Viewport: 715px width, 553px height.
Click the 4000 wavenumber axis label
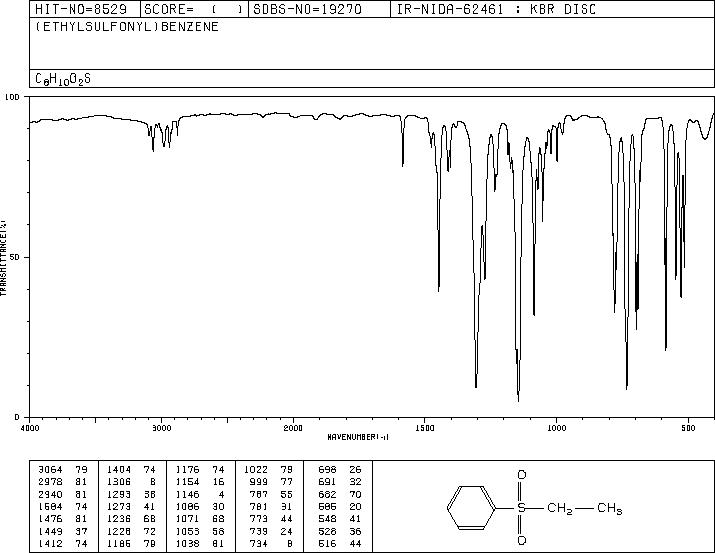[30, 428]
